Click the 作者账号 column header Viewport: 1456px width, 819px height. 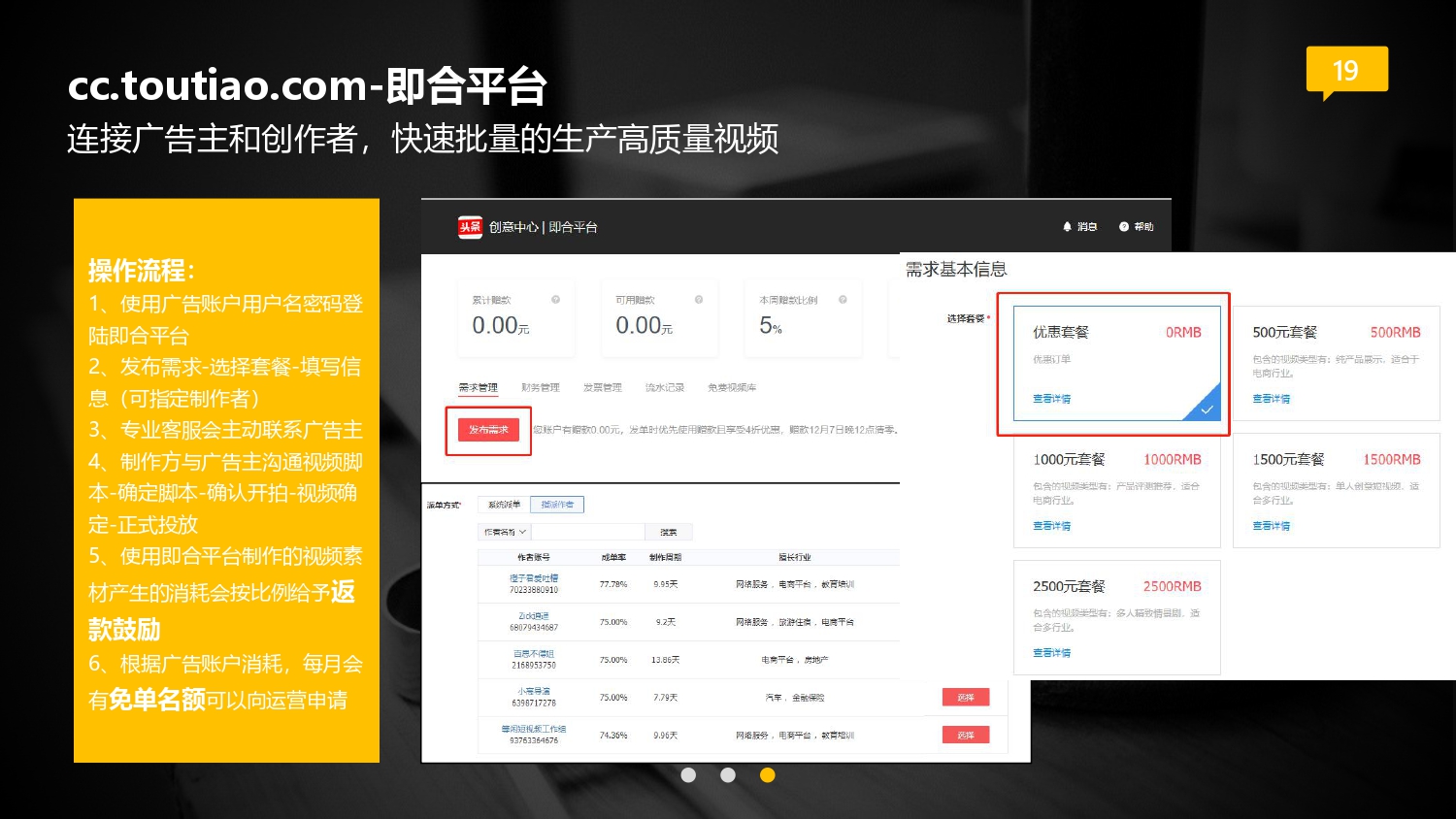tap(534, 557)
